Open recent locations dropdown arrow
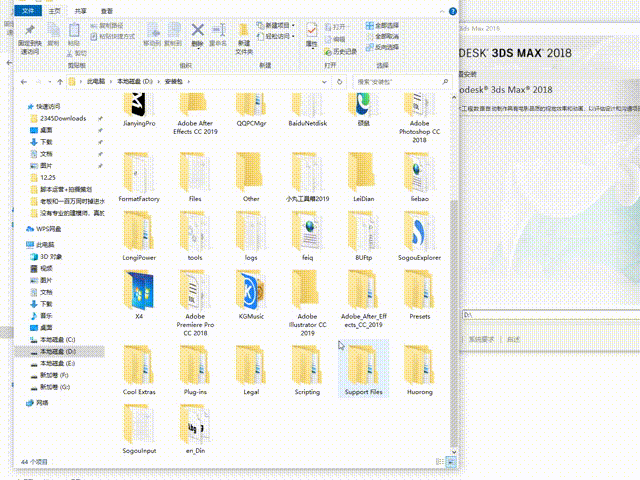 click(x=49, y=82)
